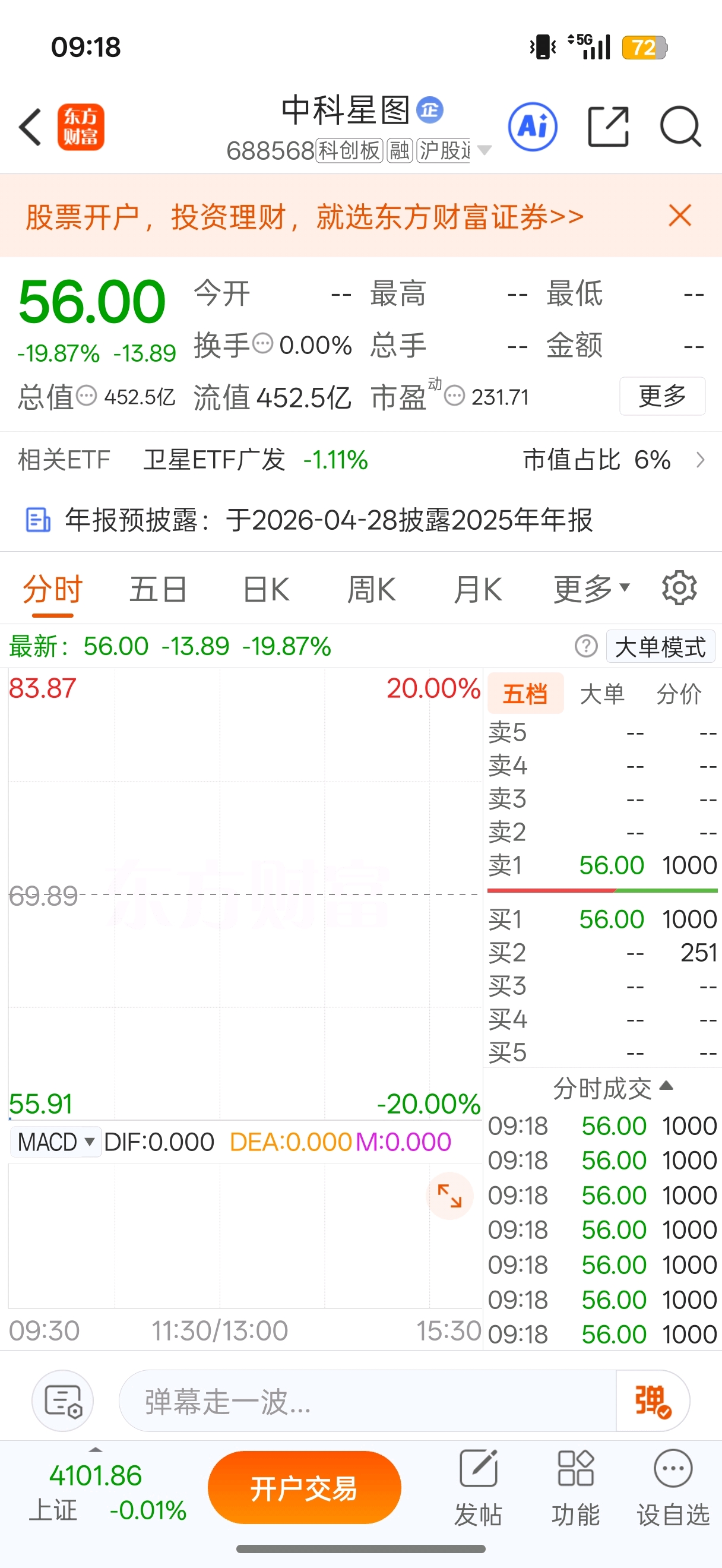Open the 股票开户 promo banner link

[x=305, y=217]
